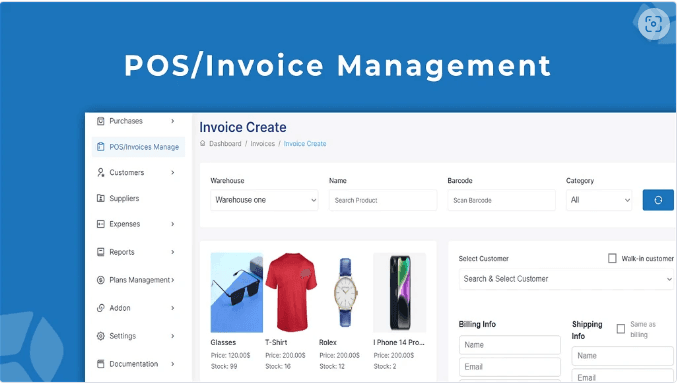Click the home icon in breadcrumb

203,143
